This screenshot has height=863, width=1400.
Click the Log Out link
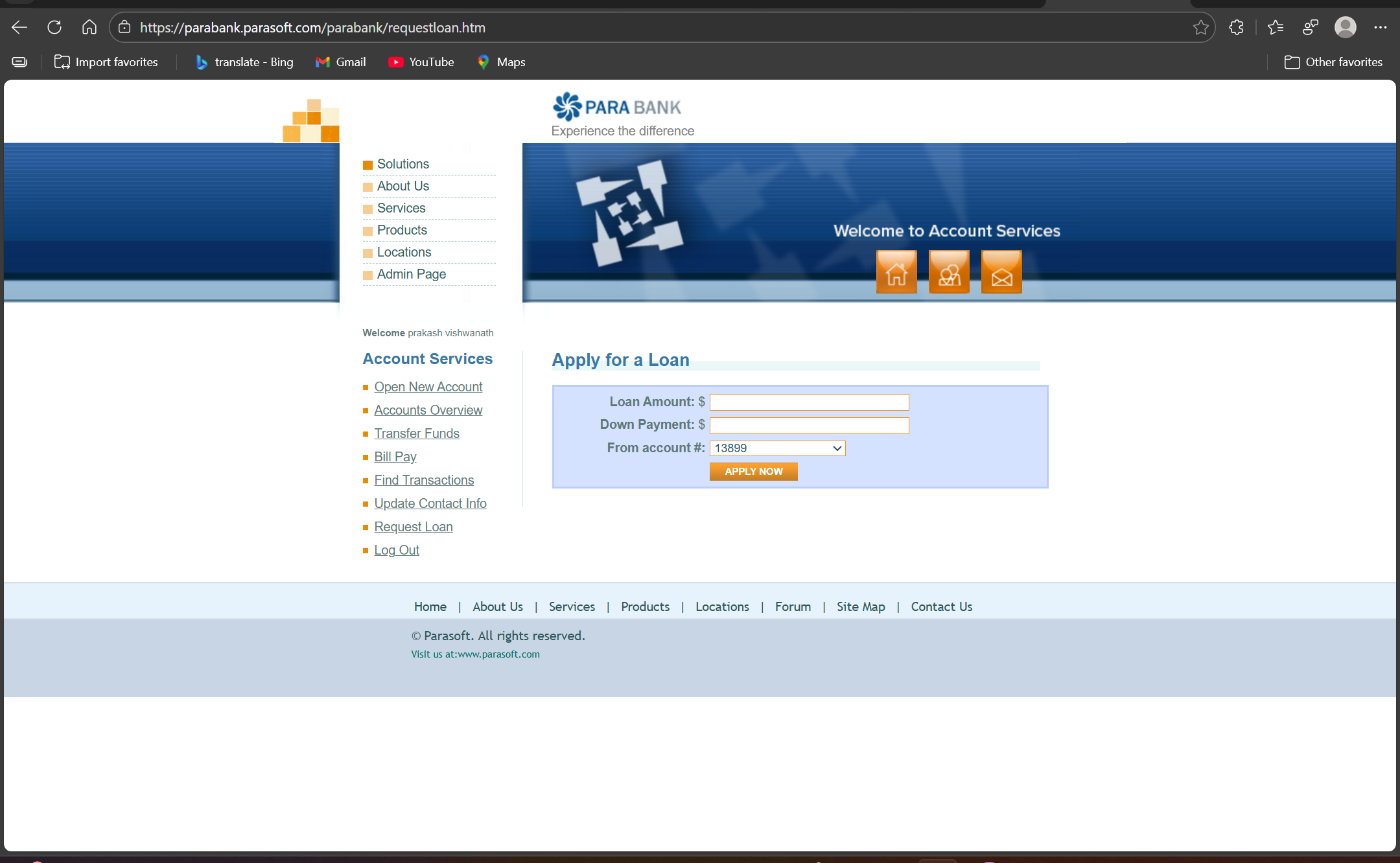(x=396, y=549)
